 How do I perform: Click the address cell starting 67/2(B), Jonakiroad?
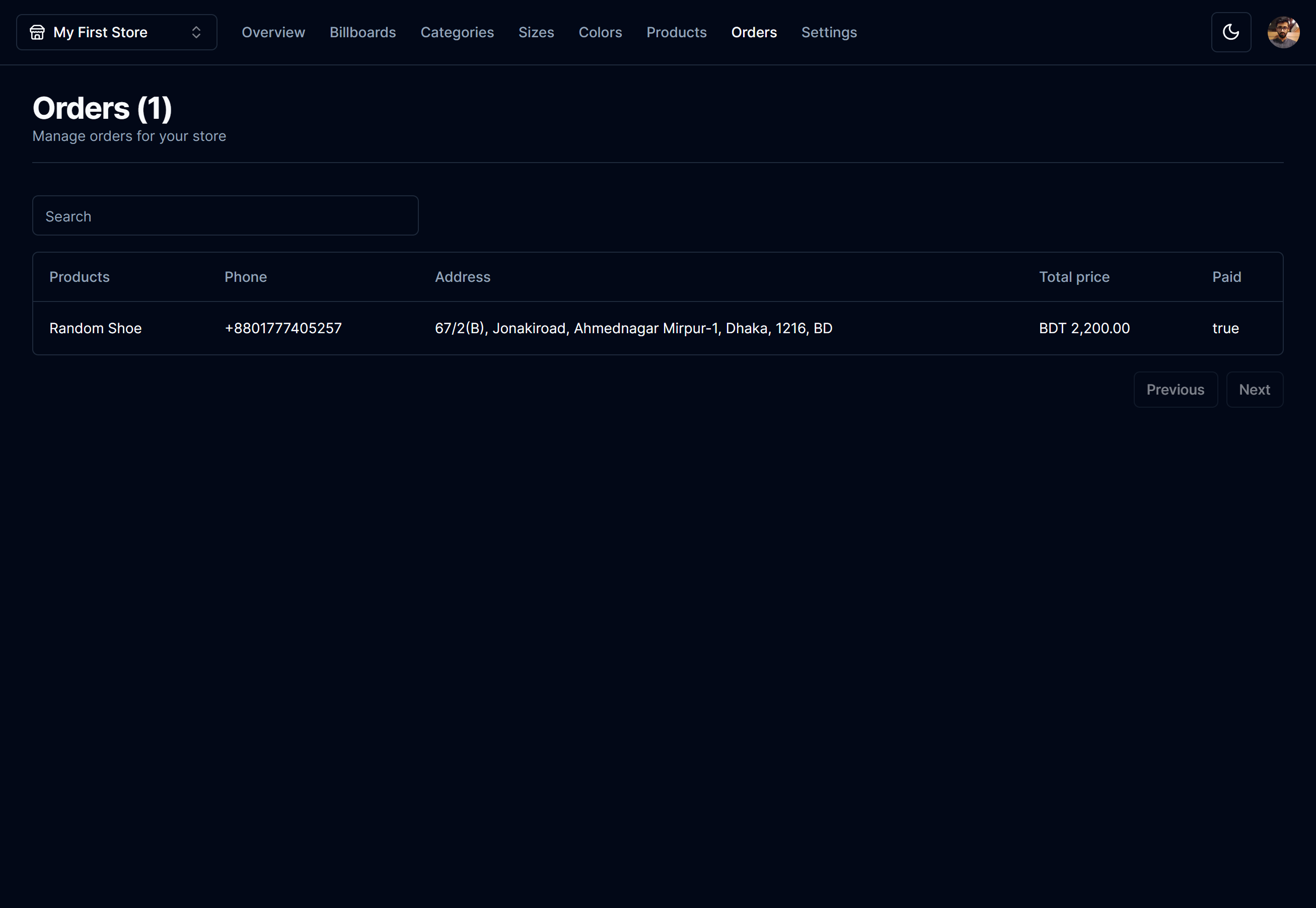(x=633, y=328)
